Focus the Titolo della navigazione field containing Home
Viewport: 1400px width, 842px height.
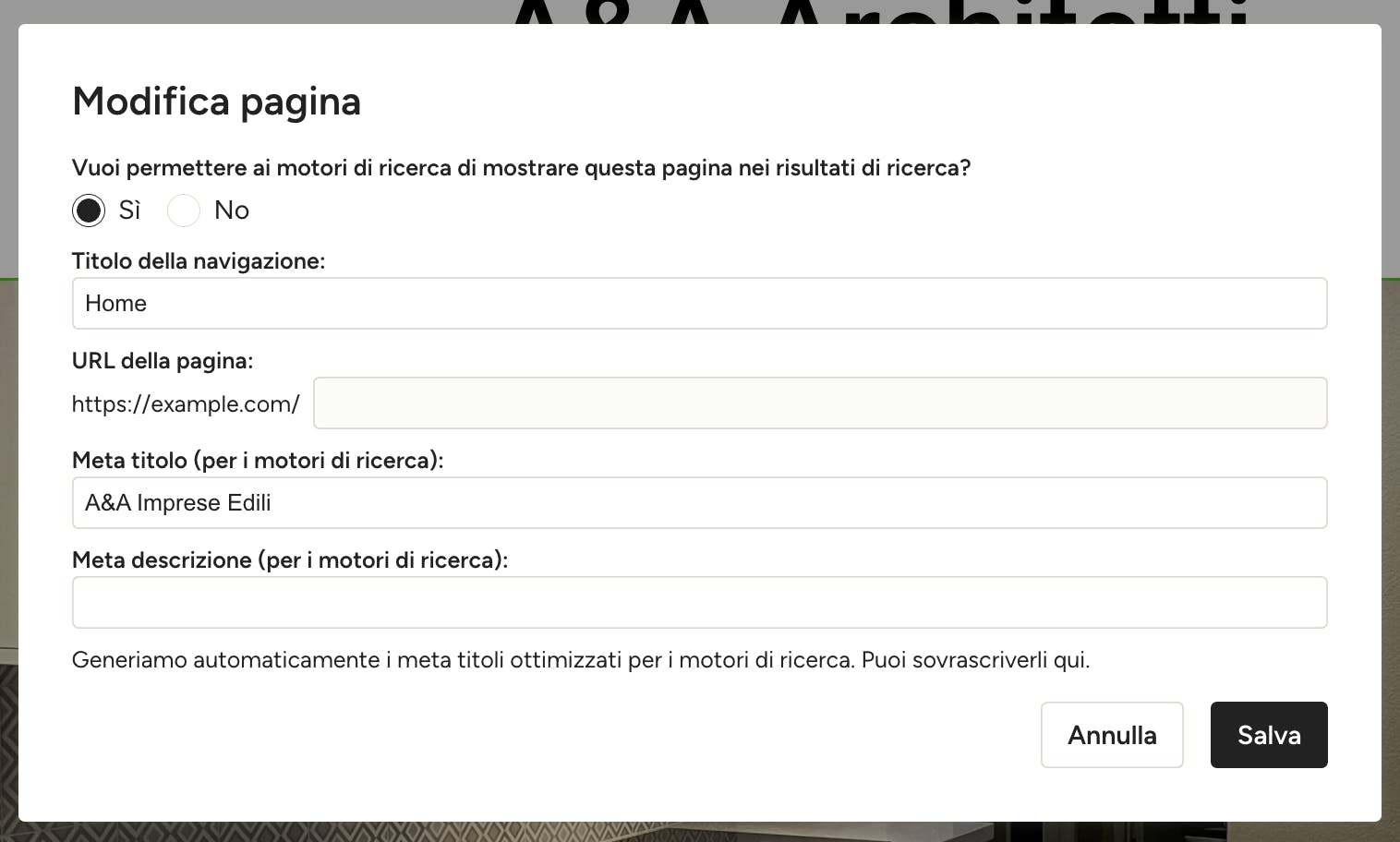[700, 303]
